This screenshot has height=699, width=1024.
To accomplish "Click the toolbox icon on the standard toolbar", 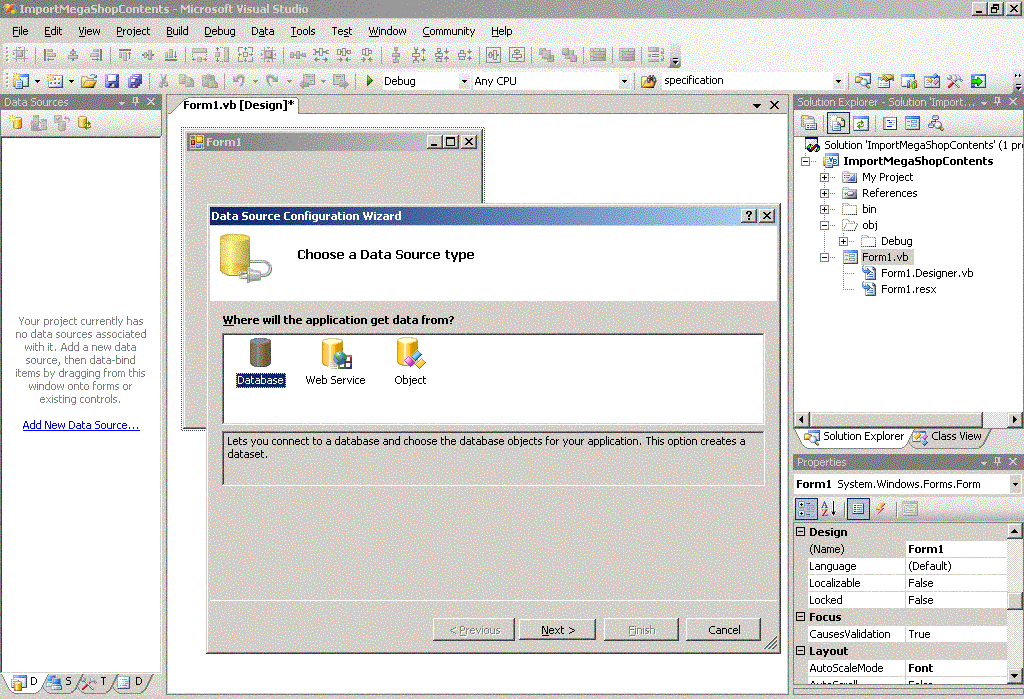I will coord(954,81).
